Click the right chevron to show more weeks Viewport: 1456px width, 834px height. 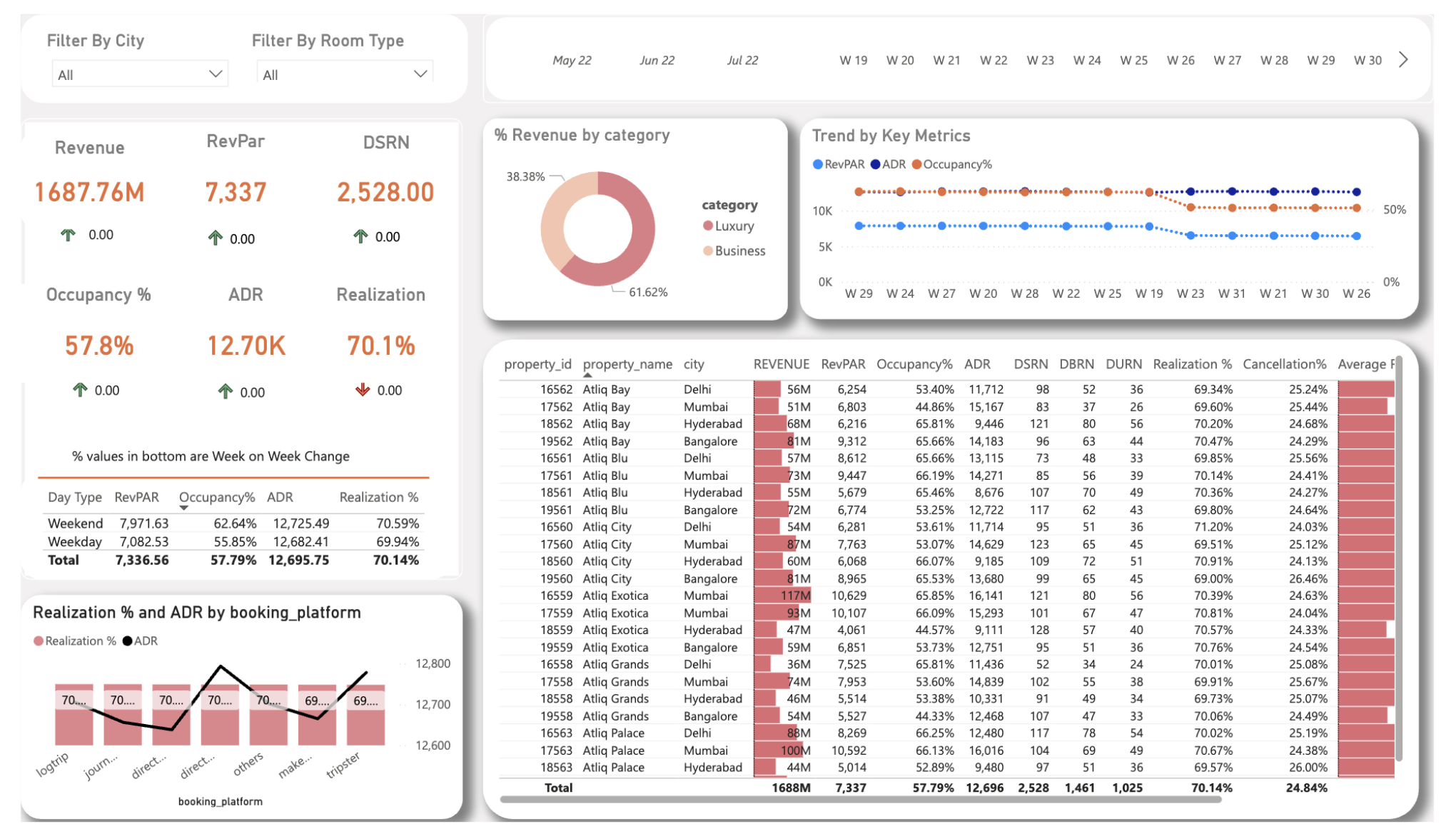(1403, 60)
